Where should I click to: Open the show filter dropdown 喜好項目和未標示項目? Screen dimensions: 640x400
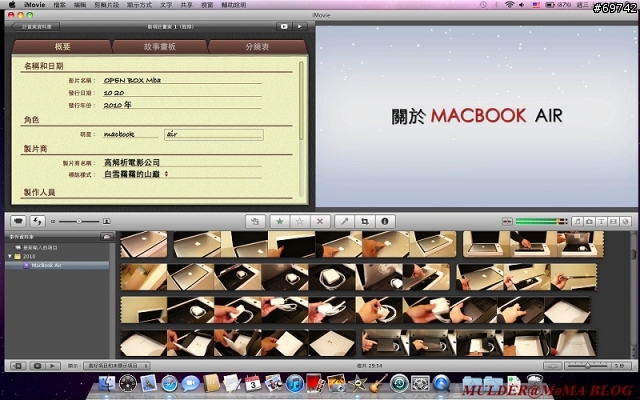(x=116, y=366)
